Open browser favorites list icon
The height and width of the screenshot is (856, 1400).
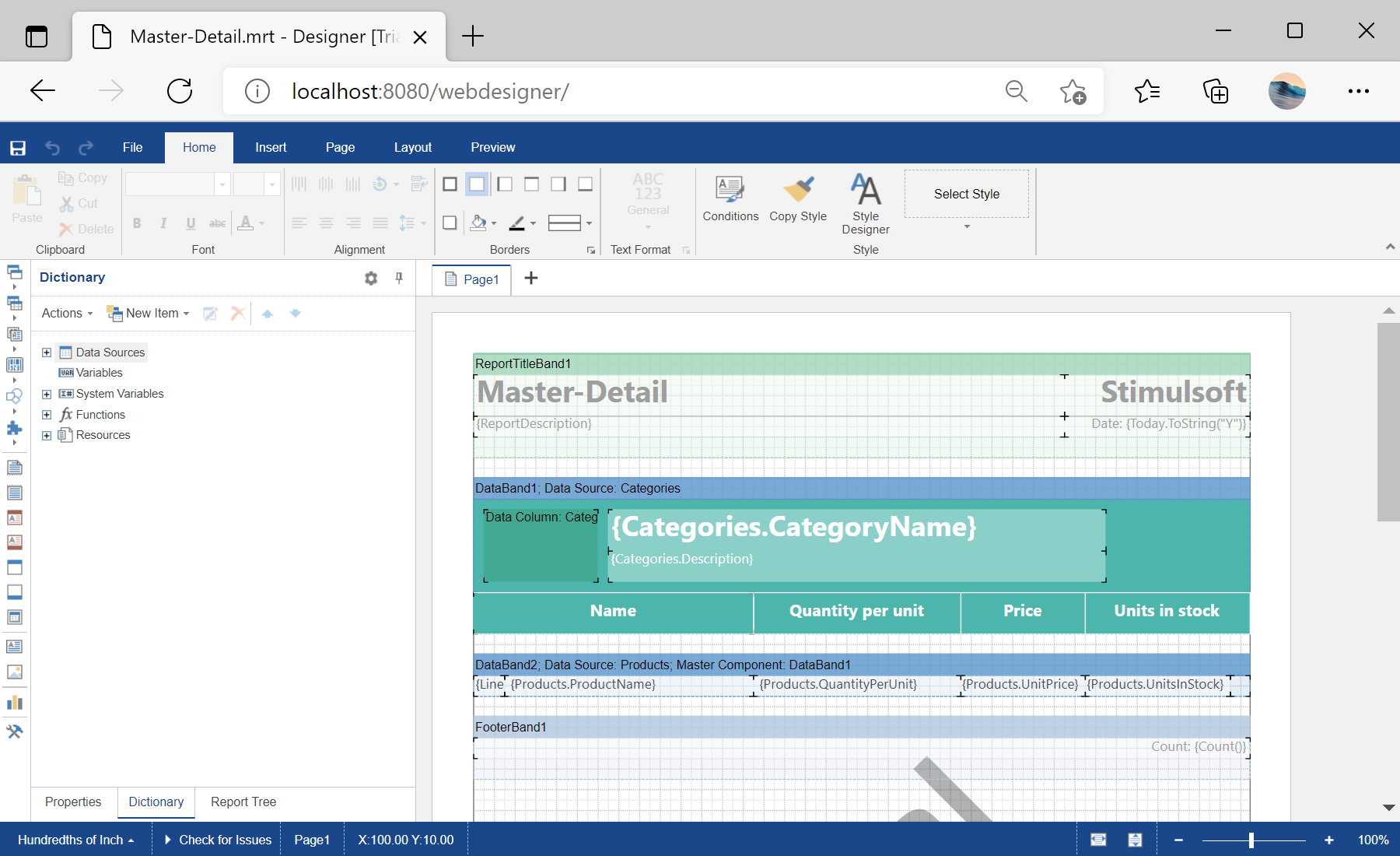[1147, 91]
